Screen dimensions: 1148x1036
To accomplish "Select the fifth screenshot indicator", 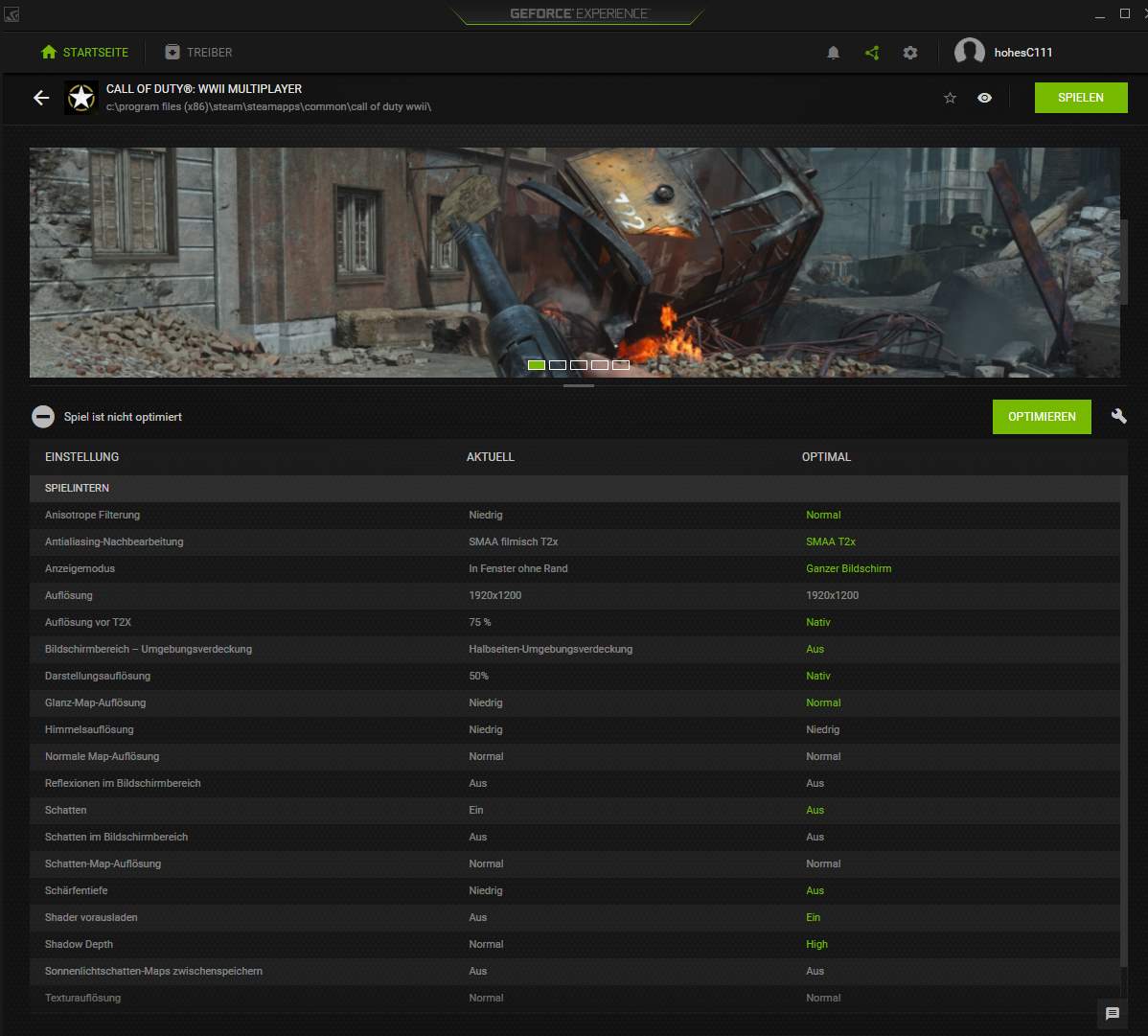I will [x=621, y=364].
